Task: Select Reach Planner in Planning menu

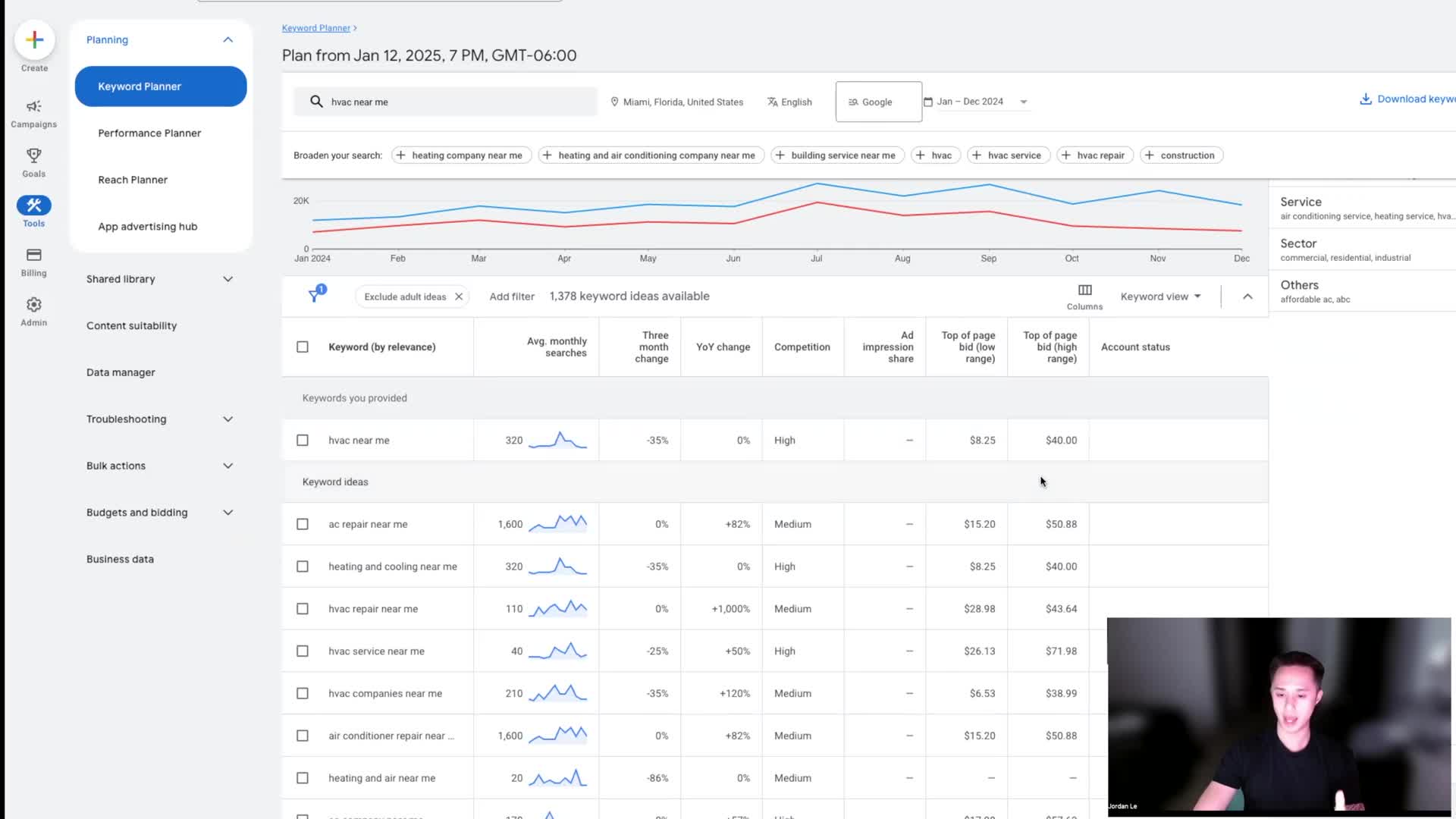Action: 133,180
